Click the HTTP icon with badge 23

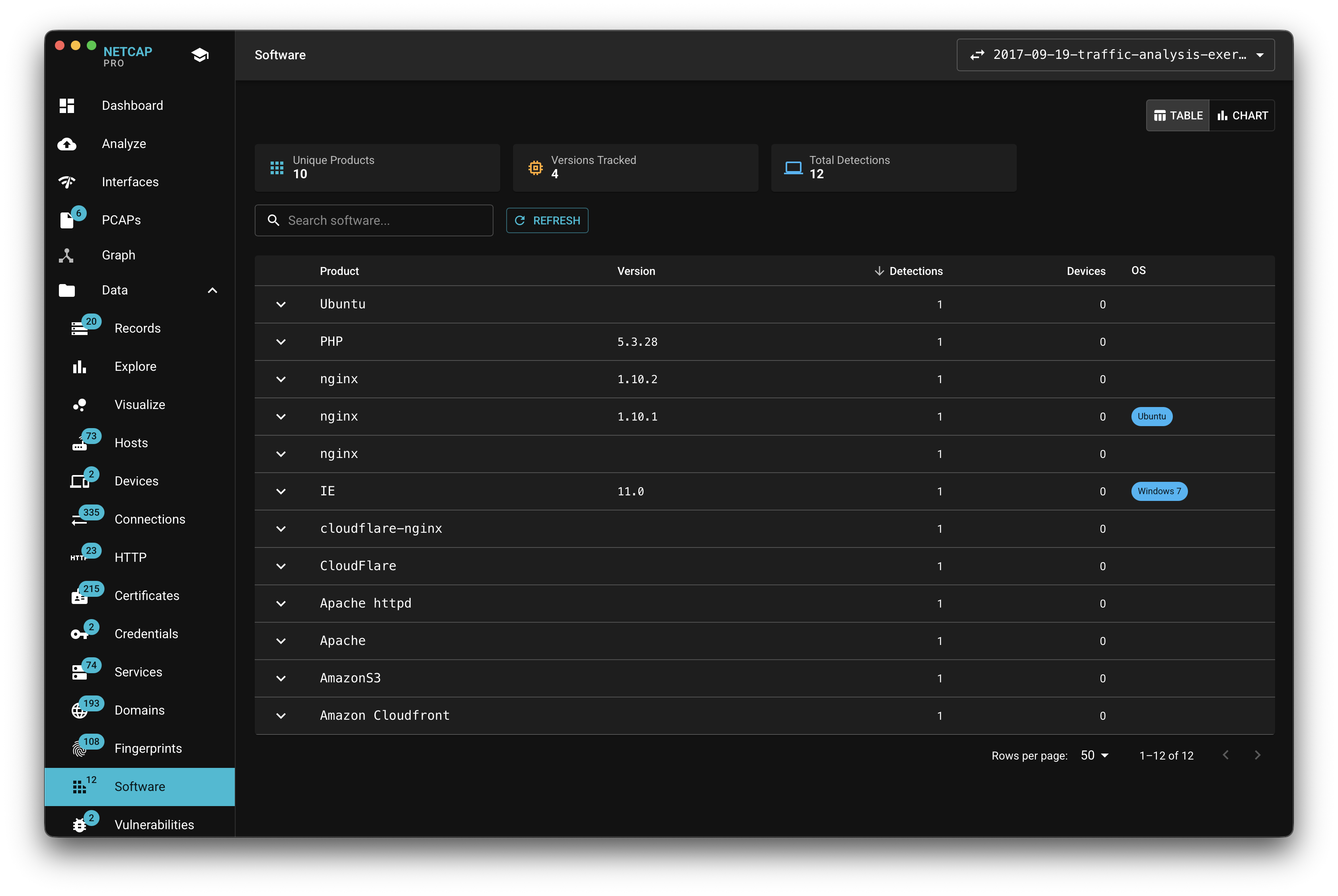click(78, 557)
